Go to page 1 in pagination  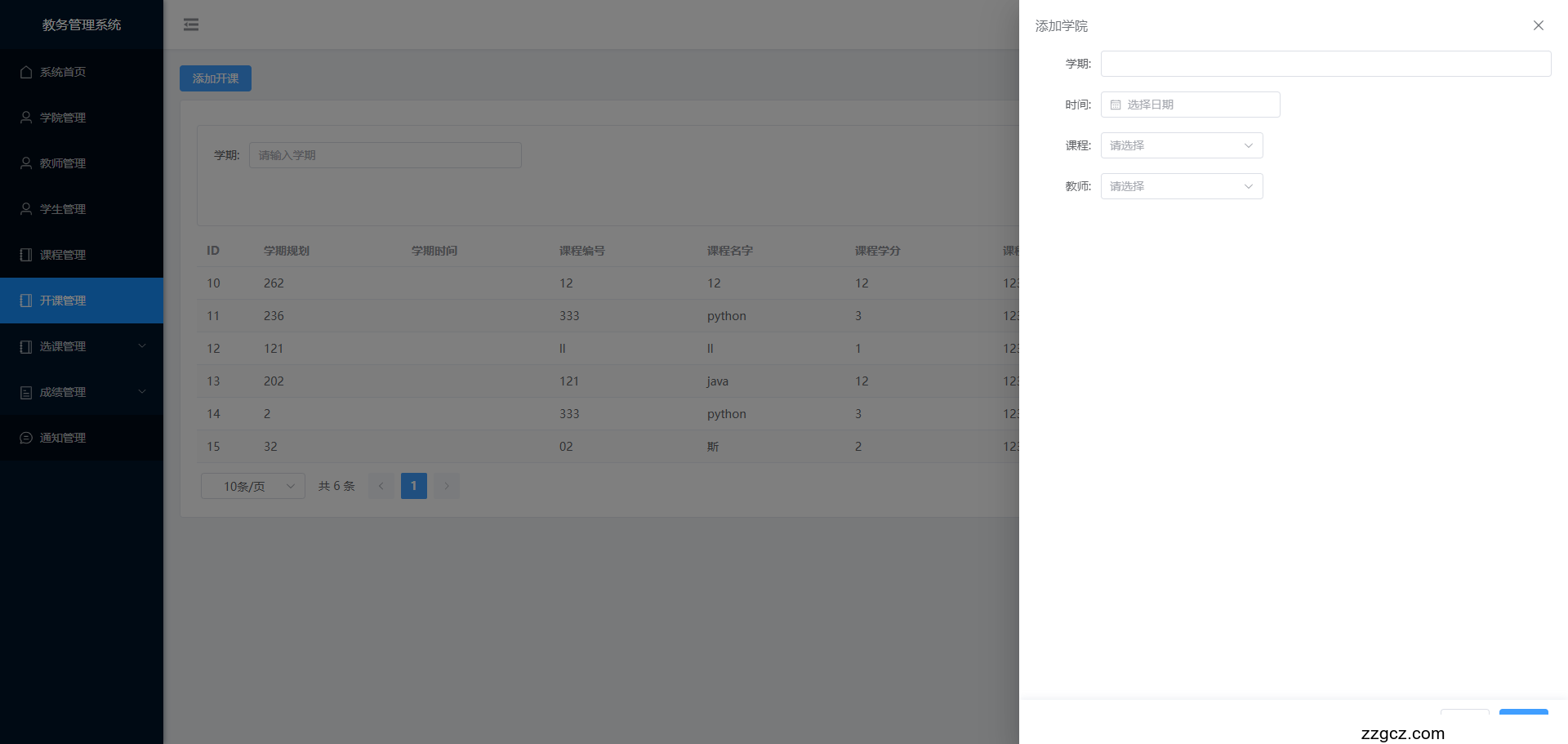413,486
